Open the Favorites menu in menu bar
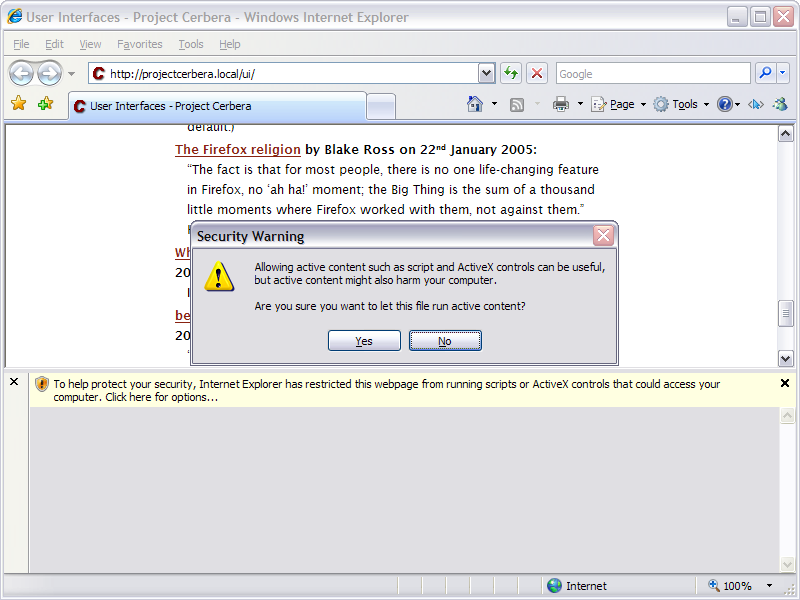Screen dimensions: 800x600 pos(139,44)
